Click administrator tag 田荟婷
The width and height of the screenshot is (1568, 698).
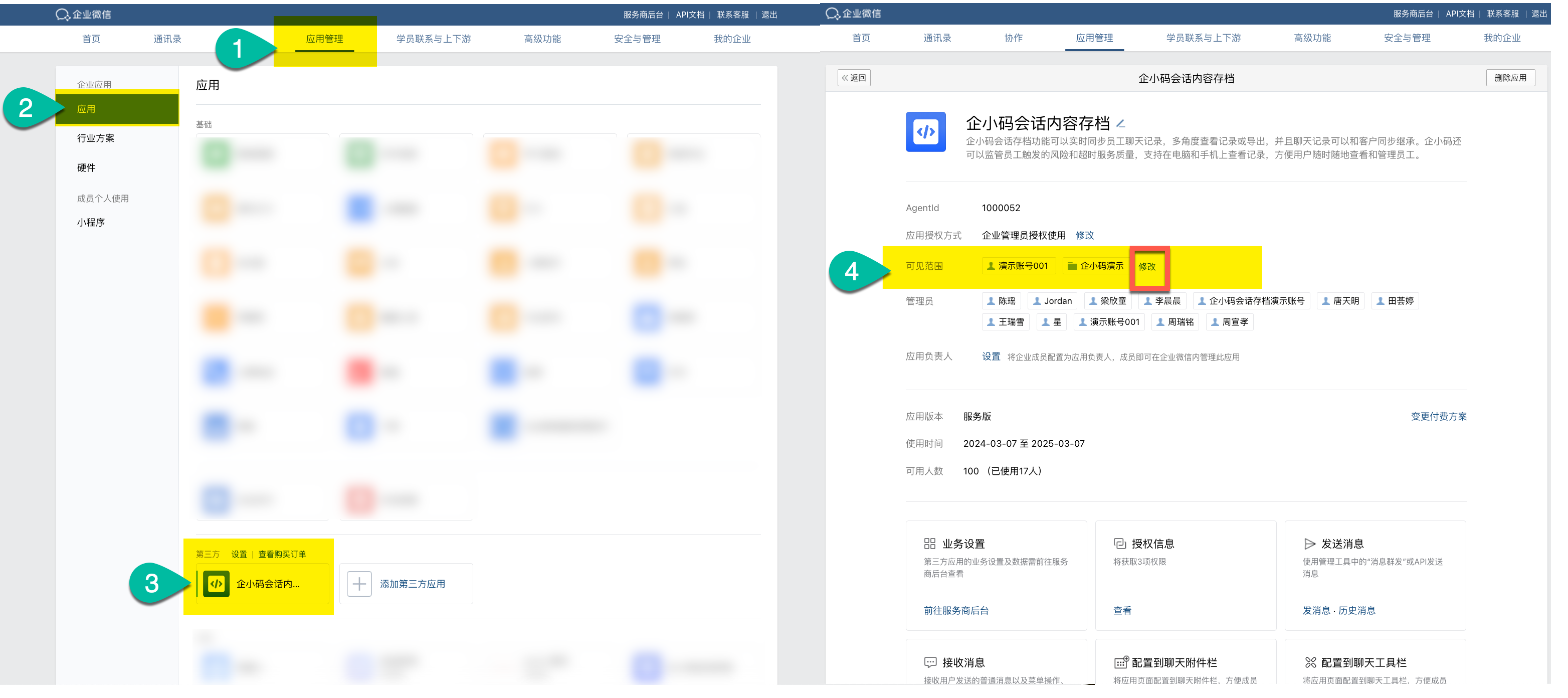pyautogui.click(x=1395, y=301)
